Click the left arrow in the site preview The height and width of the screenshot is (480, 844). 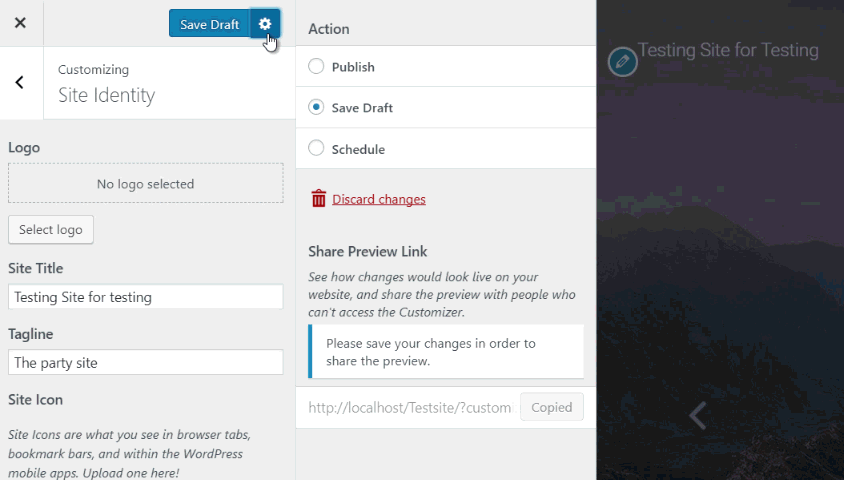[698, 415]
